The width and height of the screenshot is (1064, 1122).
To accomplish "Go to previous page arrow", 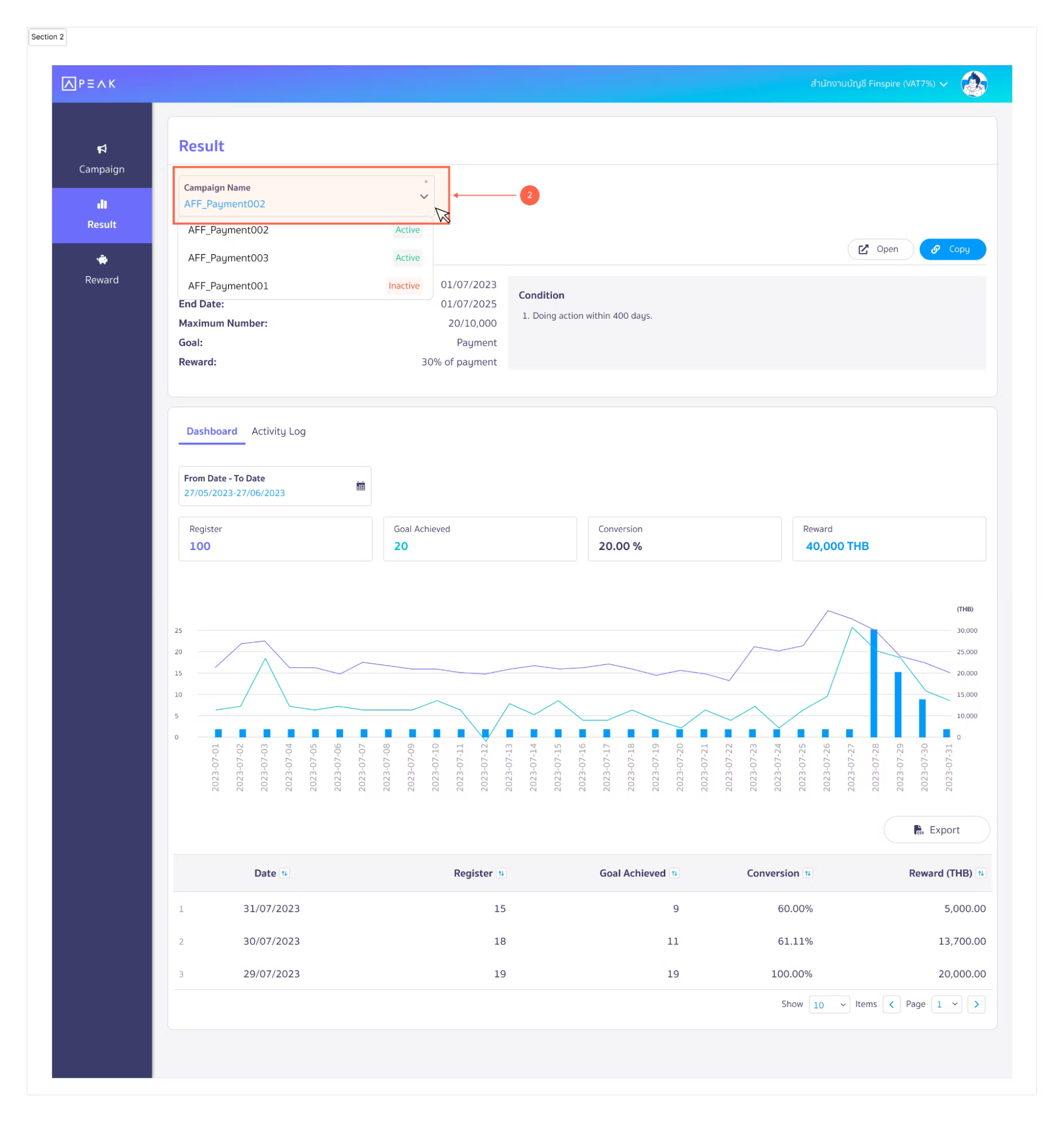I will pos(892,1005).
